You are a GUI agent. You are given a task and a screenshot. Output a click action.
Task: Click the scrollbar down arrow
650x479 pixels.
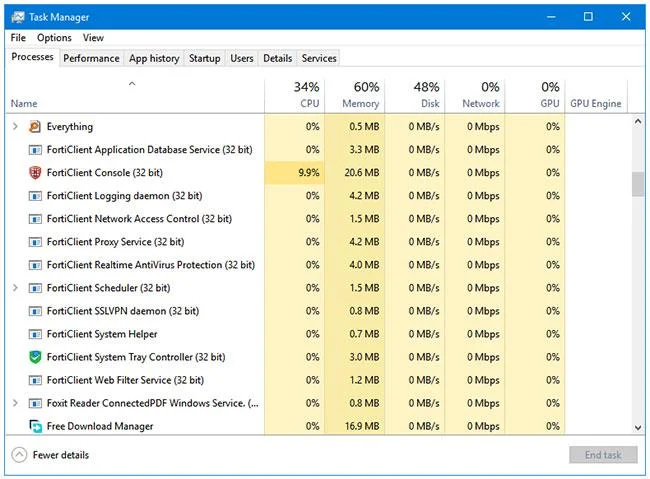[638, 428]
